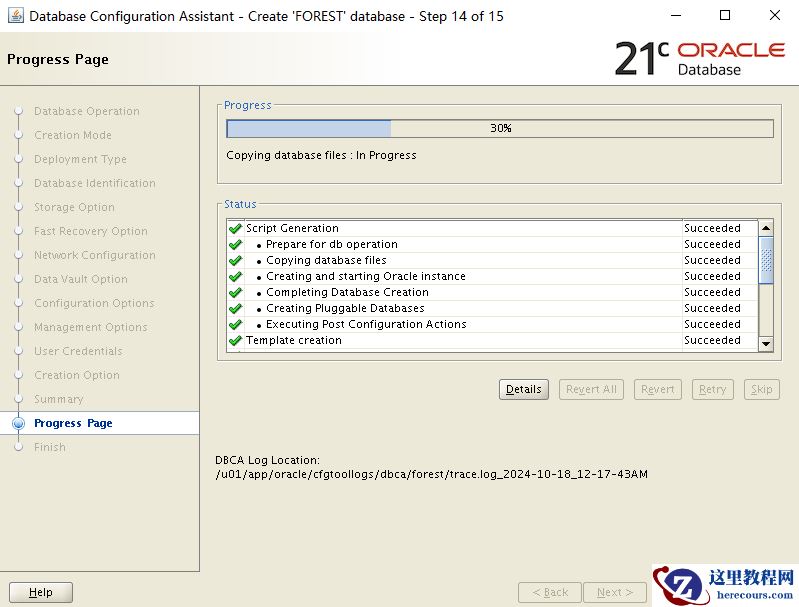Image resolution: width=799 pixels, height=607 pixels.
Task: Click Succeeded status of Script Generation
Action: click(712, 228)
